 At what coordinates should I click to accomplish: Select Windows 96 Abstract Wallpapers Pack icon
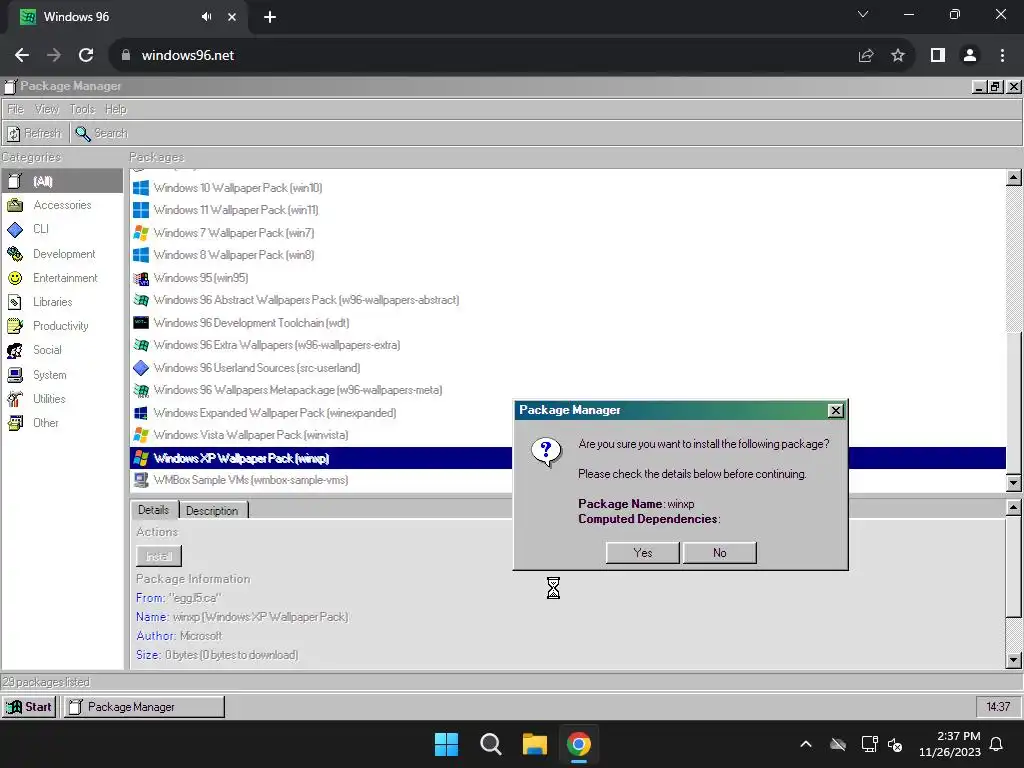coord(140,300)
